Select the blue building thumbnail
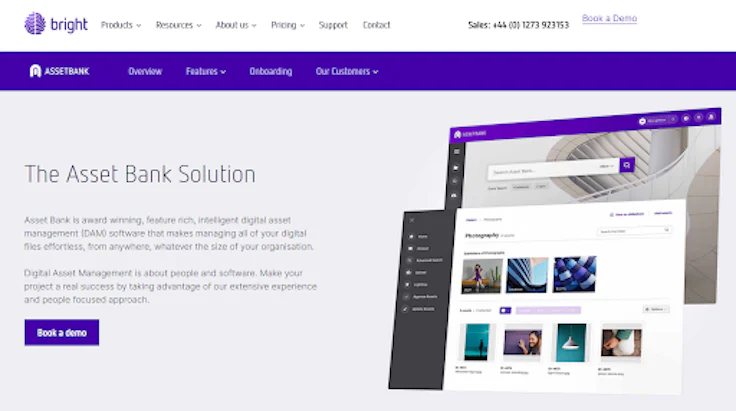Screen dimensions: 736x411 [x=527, y=275]
